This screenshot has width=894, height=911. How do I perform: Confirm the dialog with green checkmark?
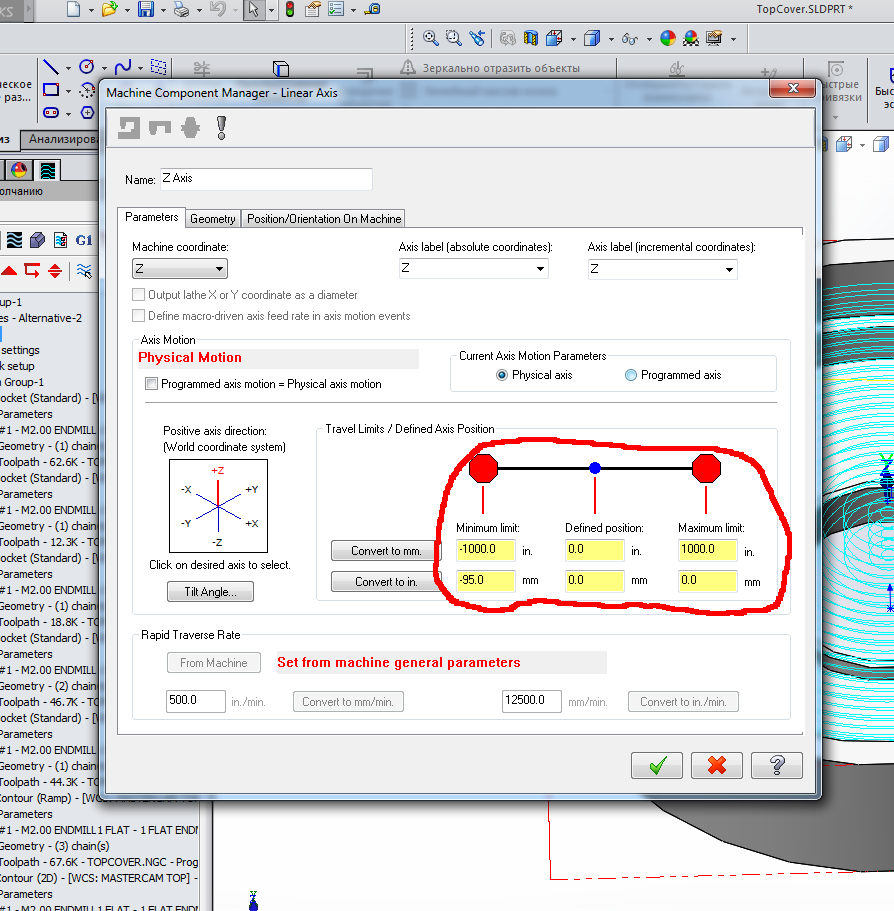click(657, 765)
